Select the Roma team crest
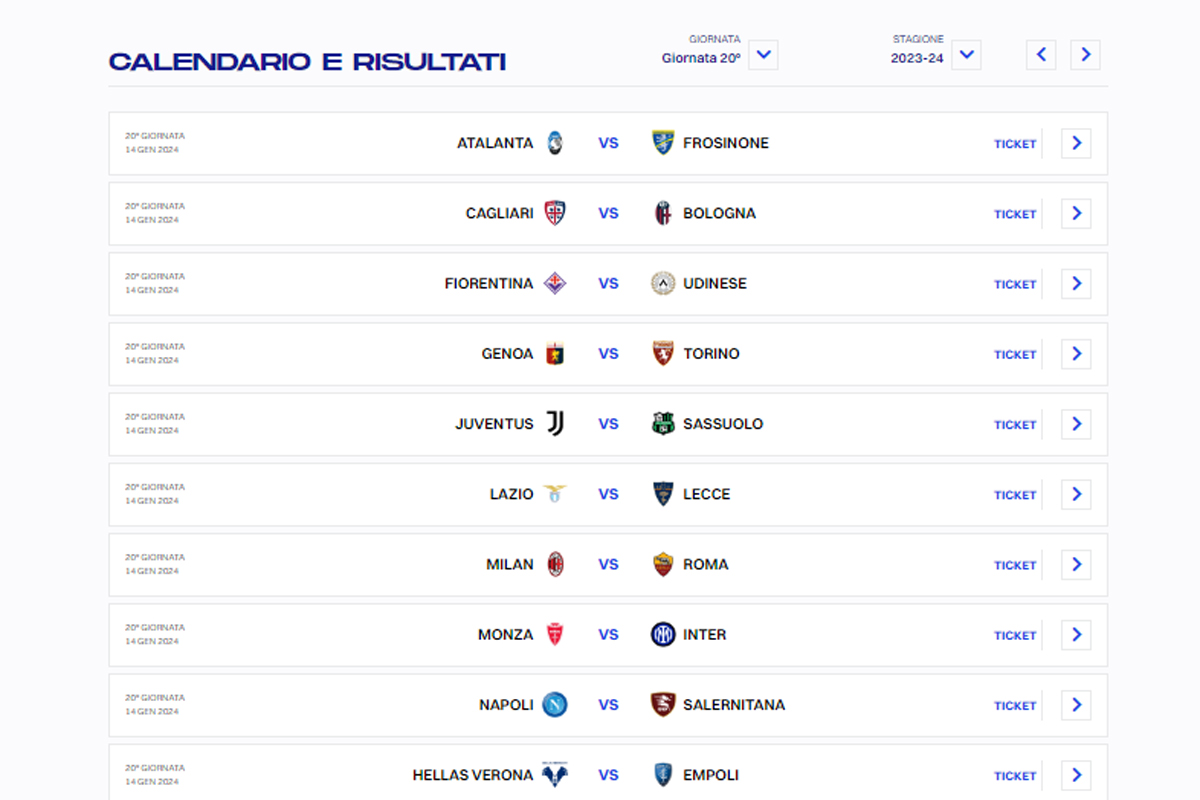 pyautogui.click(x=663, y=564)
